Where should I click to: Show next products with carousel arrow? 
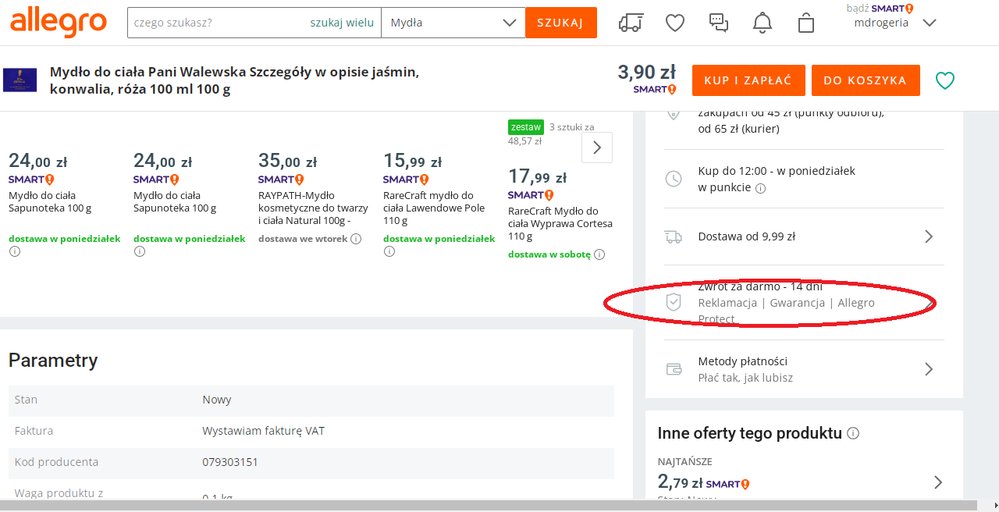click(597, 148)
